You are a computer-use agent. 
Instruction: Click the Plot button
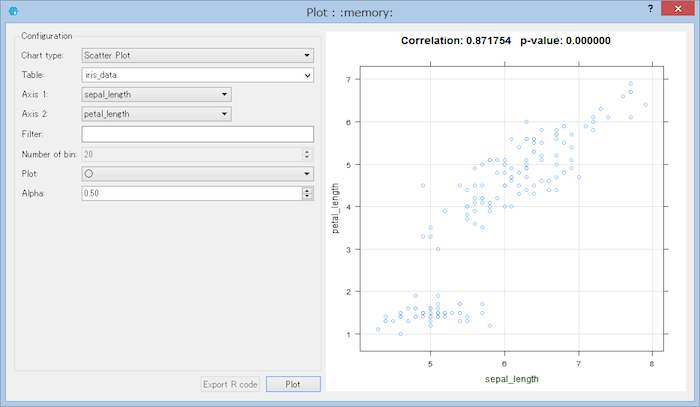click(293, 384)
